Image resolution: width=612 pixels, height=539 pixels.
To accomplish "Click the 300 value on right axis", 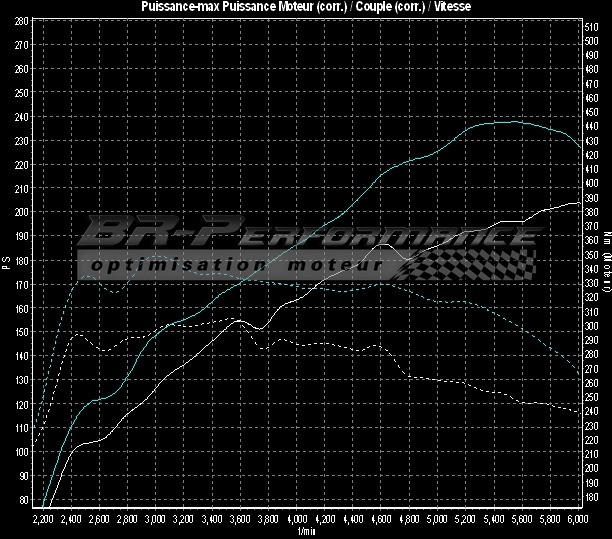I will pos(594,326).
